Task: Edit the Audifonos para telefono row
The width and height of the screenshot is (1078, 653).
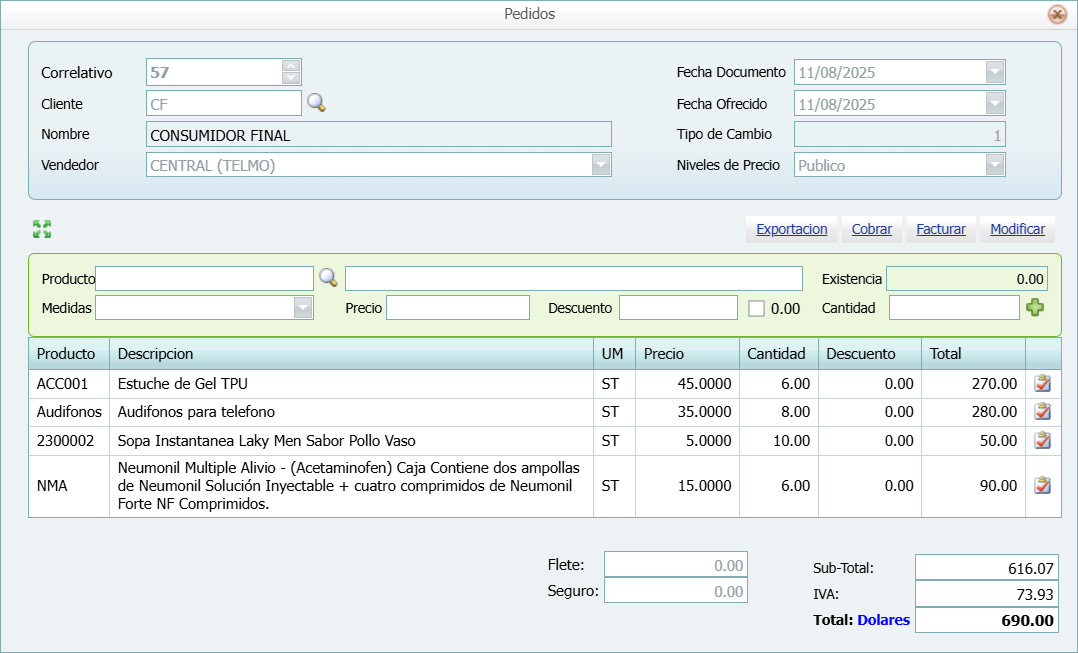Action: (x=1042, y=412)
